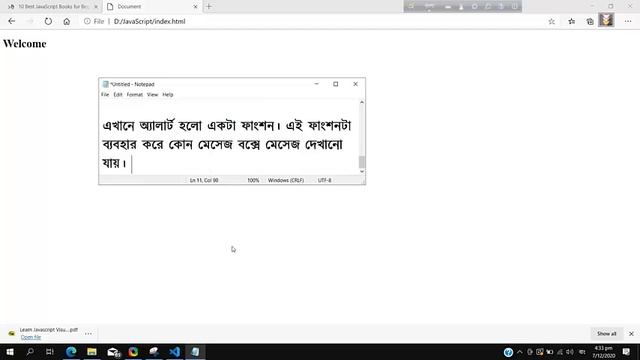Open Microsoft Edge from taskbar
The height and width of the screenshot is (360, 640).
coord(71,352)
